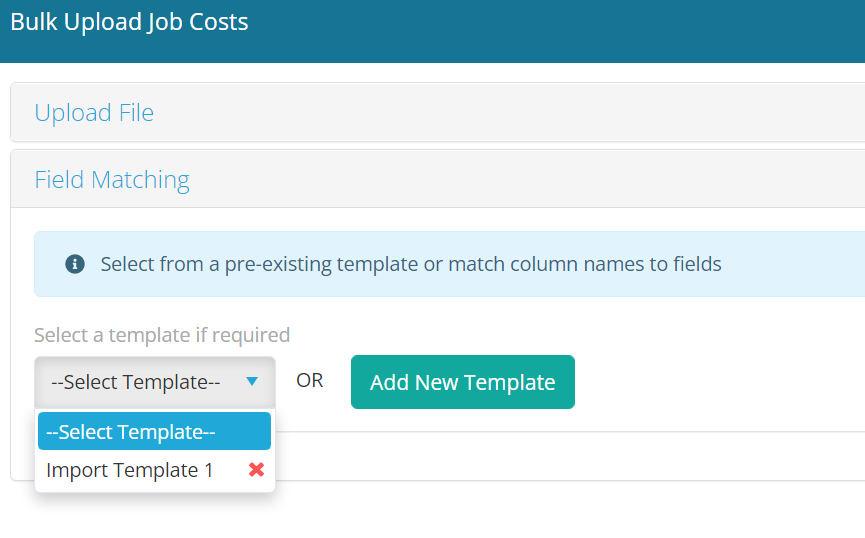Viewport: 865px width, 538px height.
Task: Click the Field Matching heading link
Action: pos(112,180)
